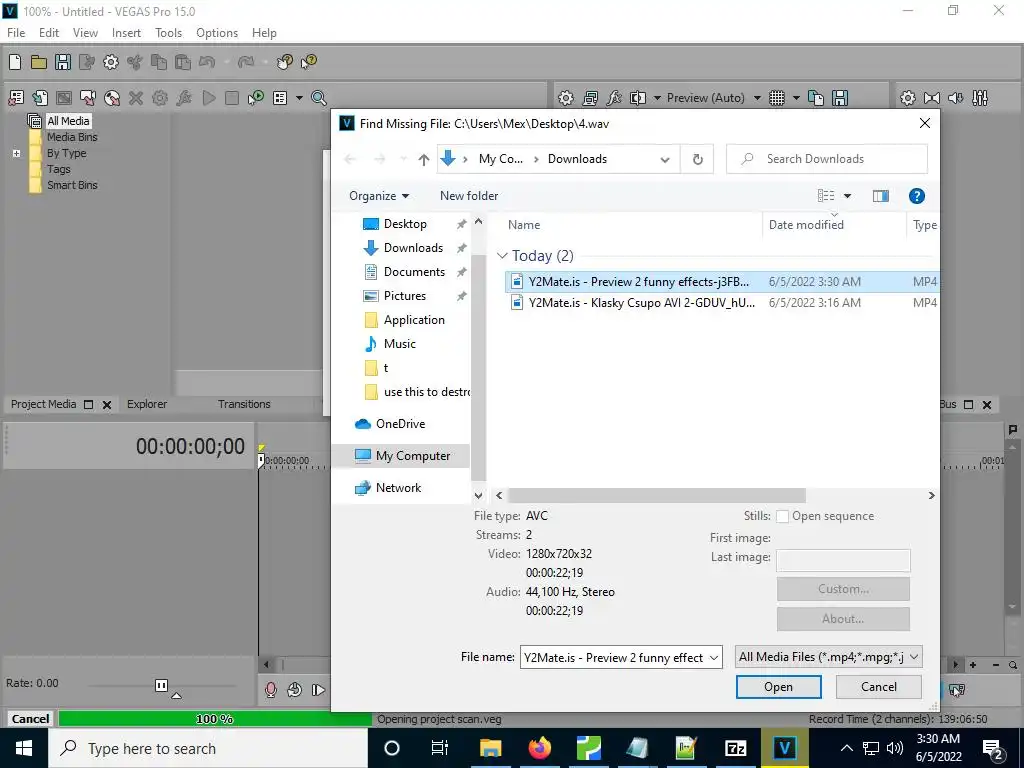Image resolution: width=1024 pixels, height=768 pixels.
Task: Open 7-Zip from the taskbar
Action: [x=735, y=748]
